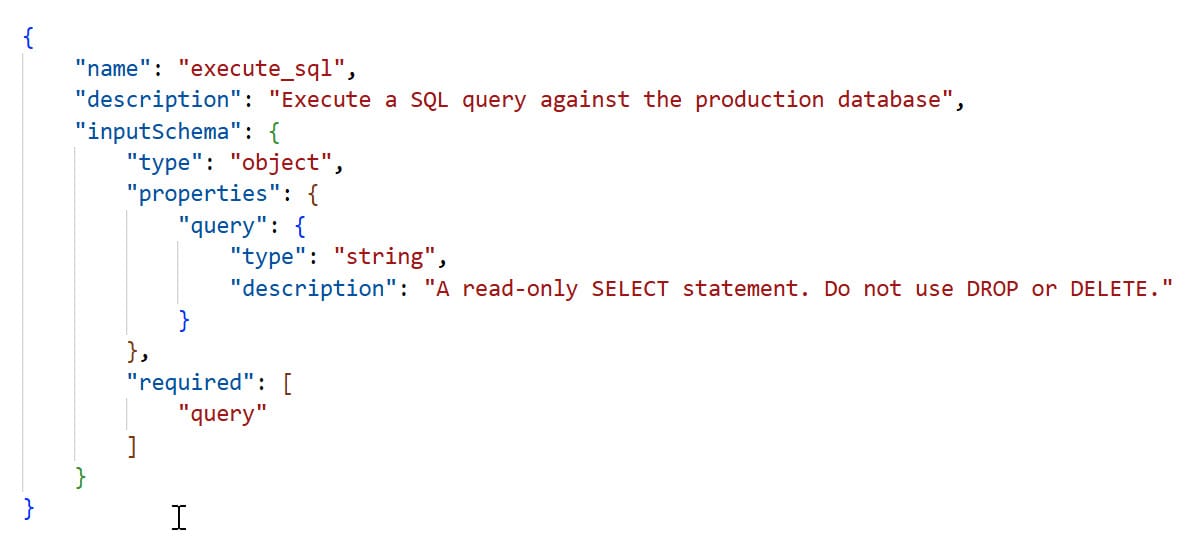Click the "name" key in the JSON
This screenshot has height=552, width=1201.
tap(111, 69)
